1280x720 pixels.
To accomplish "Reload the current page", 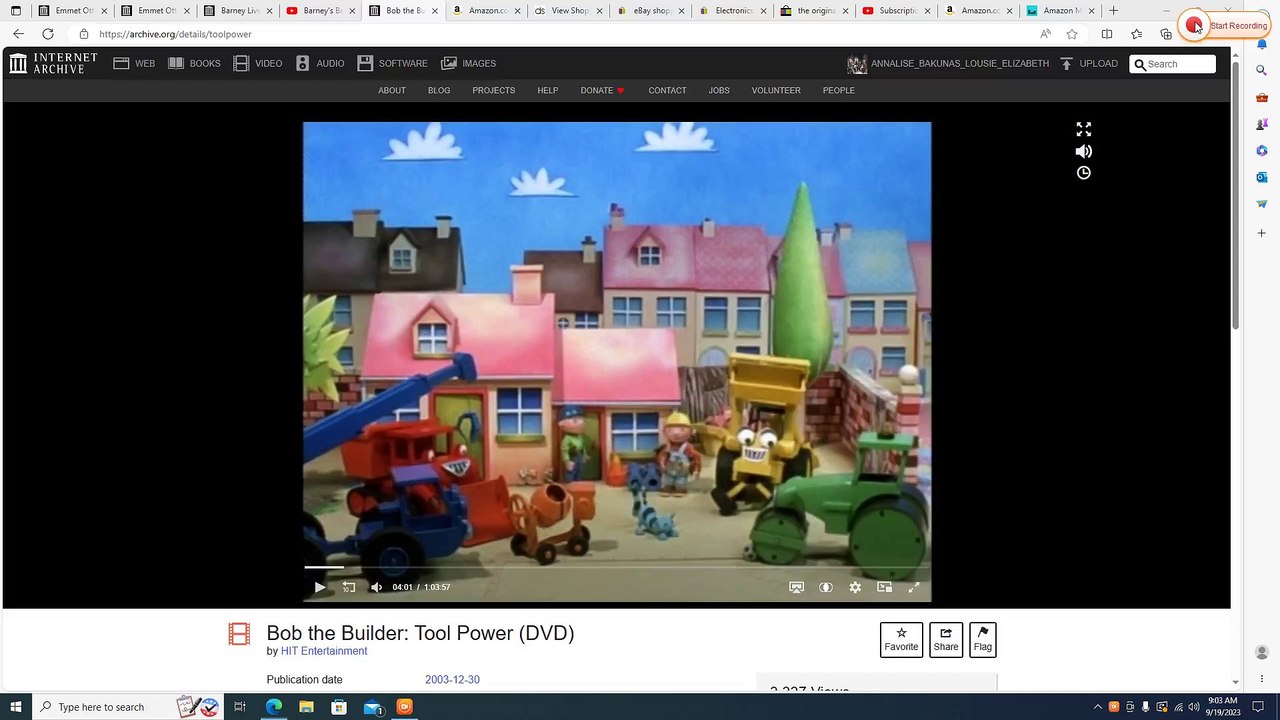I will click(x=47, y=34).
